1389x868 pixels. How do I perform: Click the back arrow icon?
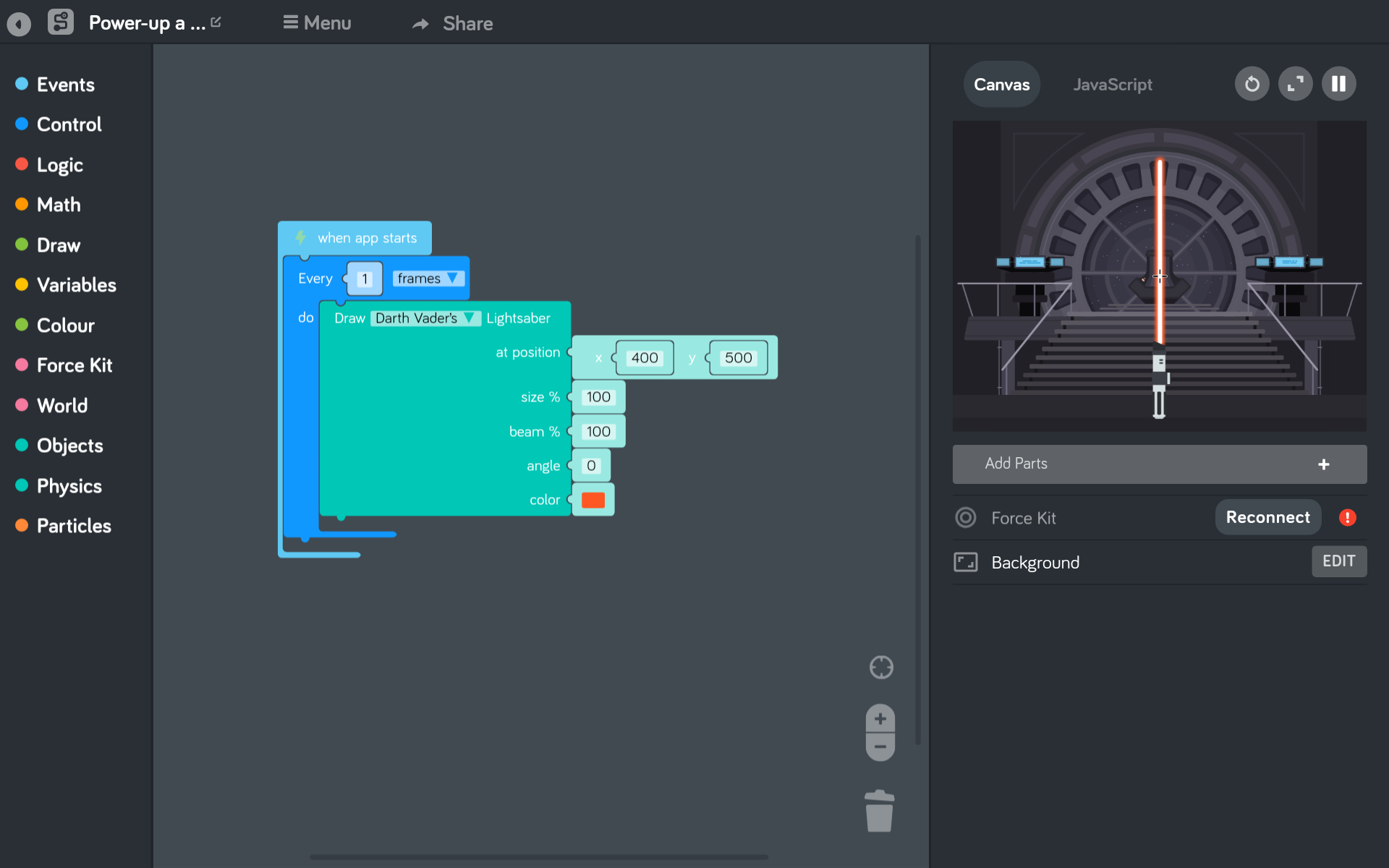[20, 24]
